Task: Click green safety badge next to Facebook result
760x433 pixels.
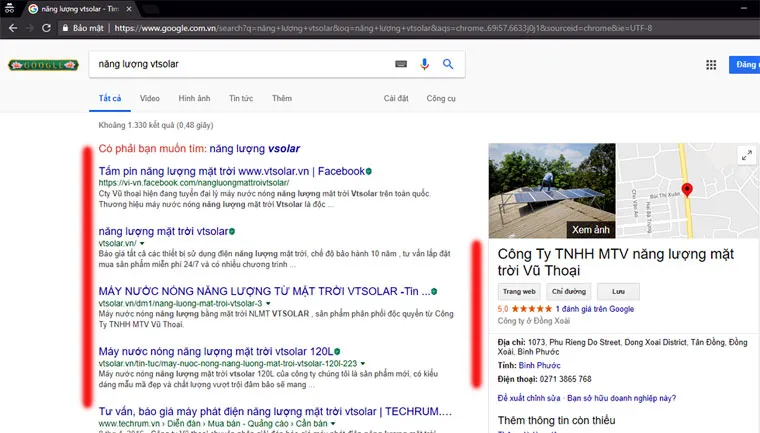Action: point(369,171)
